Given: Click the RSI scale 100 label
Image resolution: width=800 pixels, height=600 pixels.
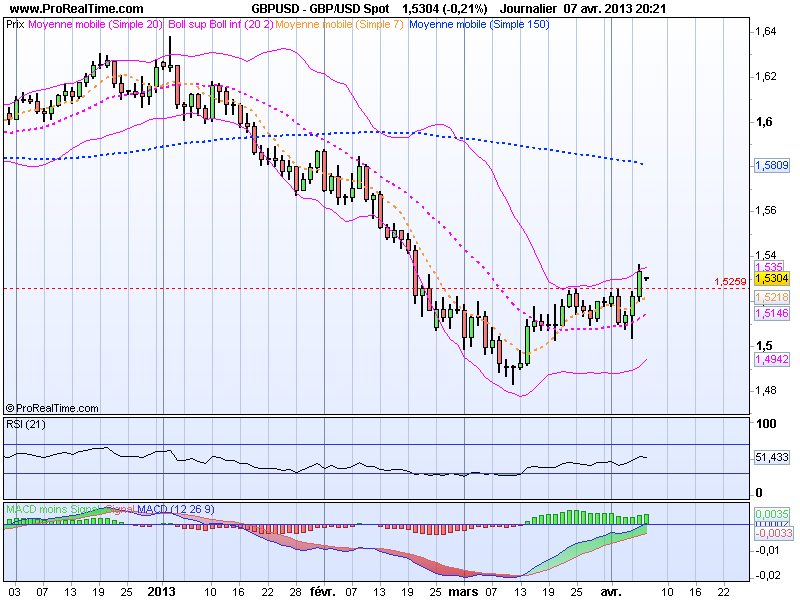Looking at the screenshot, I should (x=766, y=423).
